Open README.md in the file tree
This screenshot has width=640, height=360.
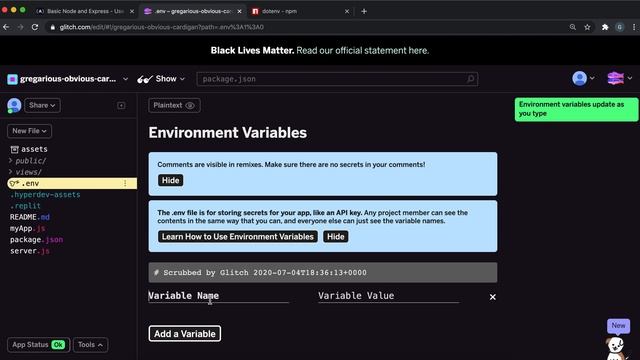(30, 217)
